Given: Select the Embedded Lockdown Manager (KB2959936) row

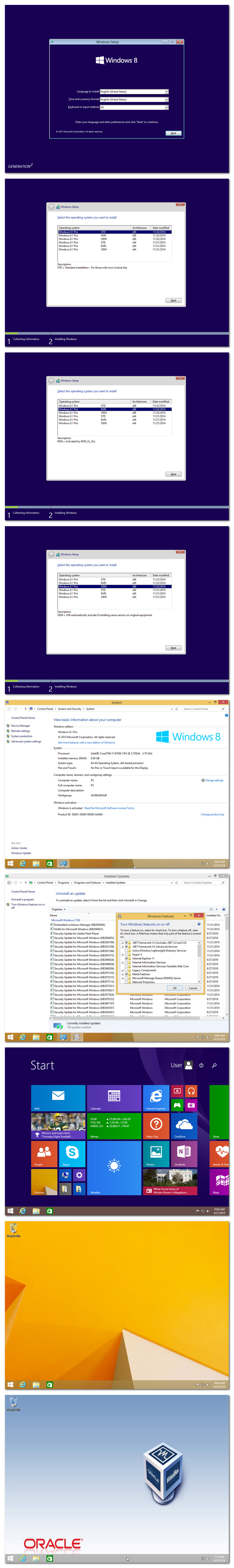Looking at the screenshot, I should click(79, 925).
